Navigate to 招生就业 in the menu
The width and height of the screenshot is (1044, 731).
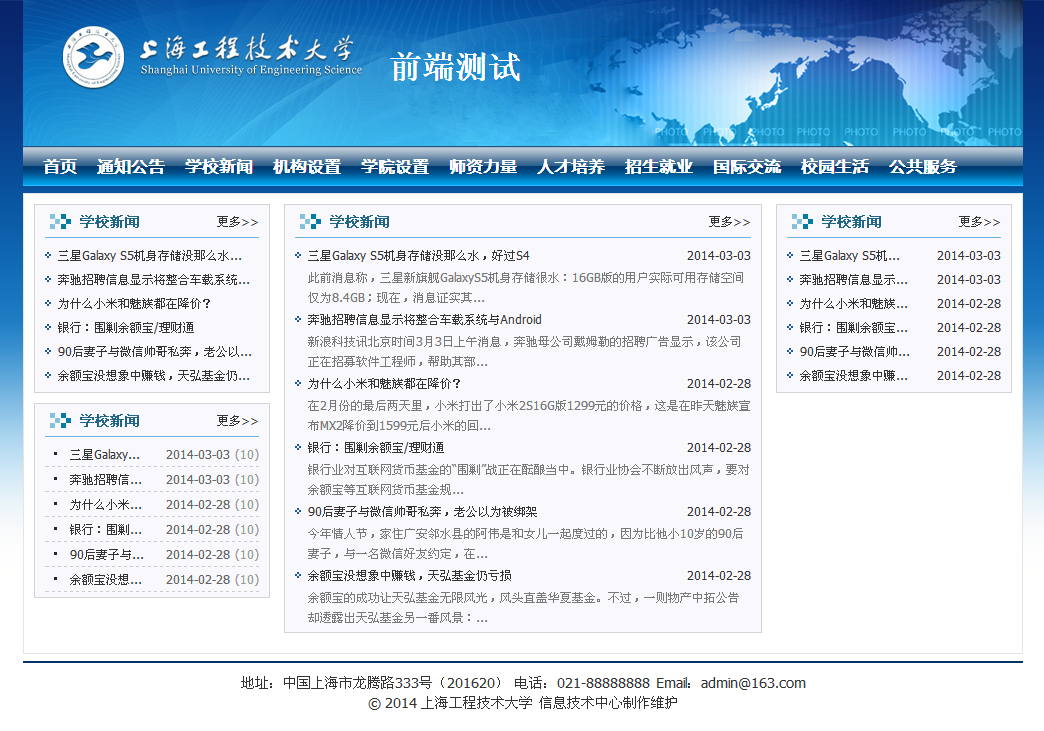pos(659,167)
